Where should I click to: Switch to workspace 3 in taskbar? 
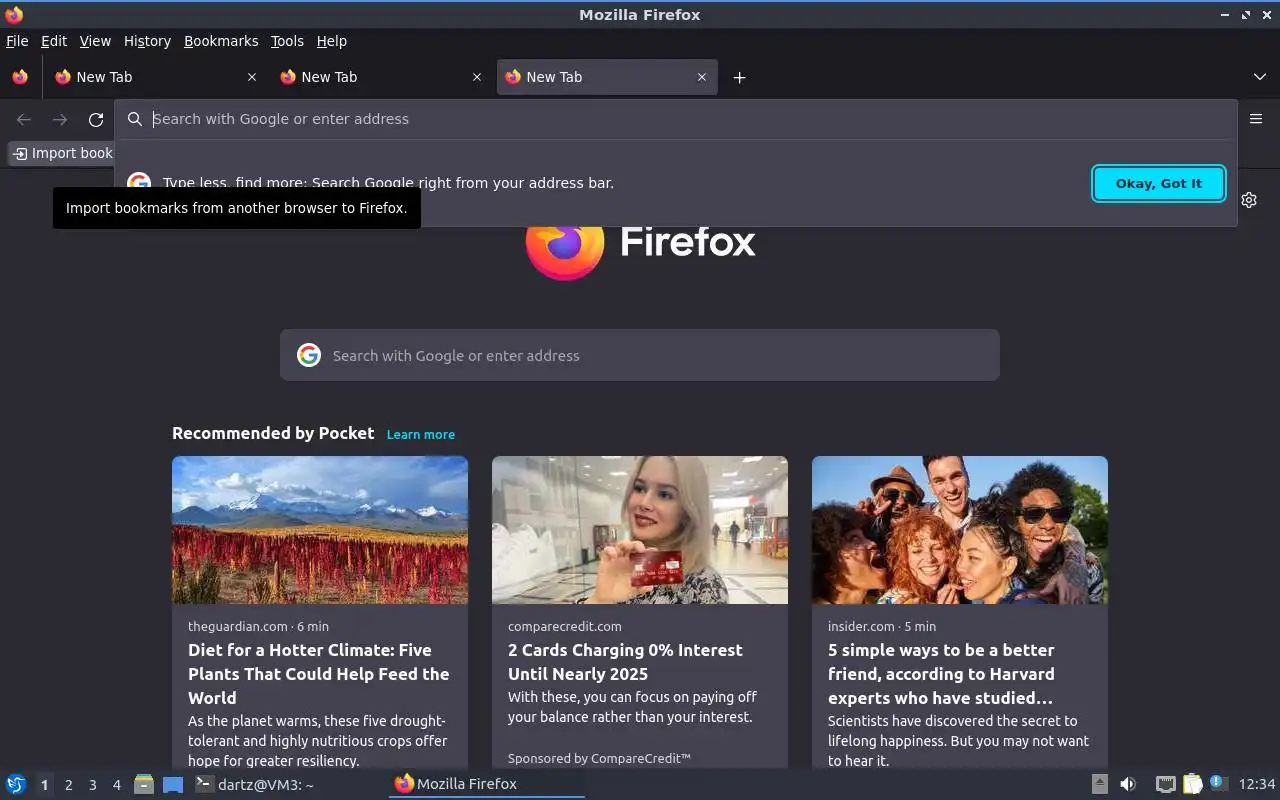pos(92,785)
